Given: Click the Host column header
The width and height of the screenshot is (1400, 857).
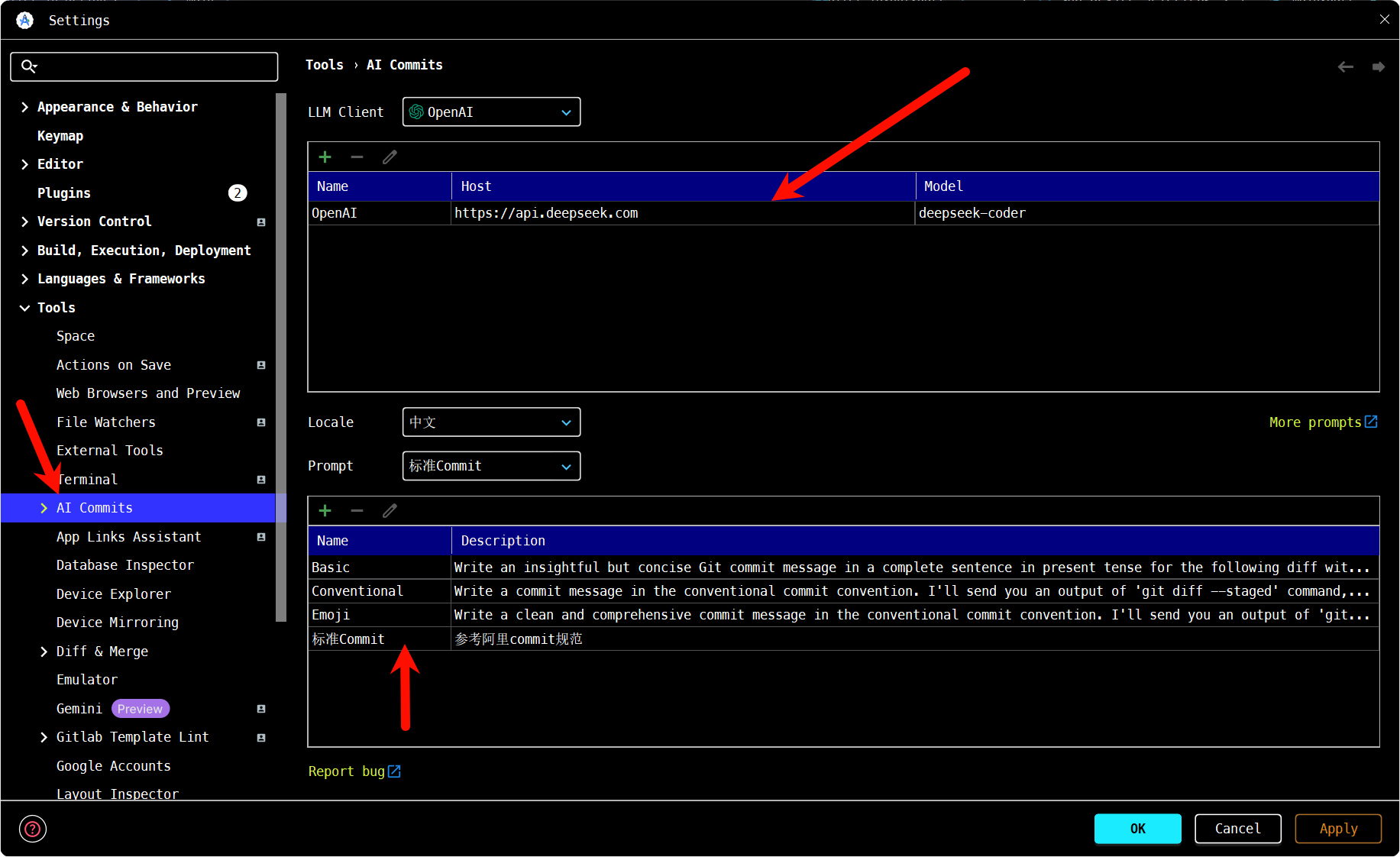Looking at the screenshot, I should tap(684, 186).
